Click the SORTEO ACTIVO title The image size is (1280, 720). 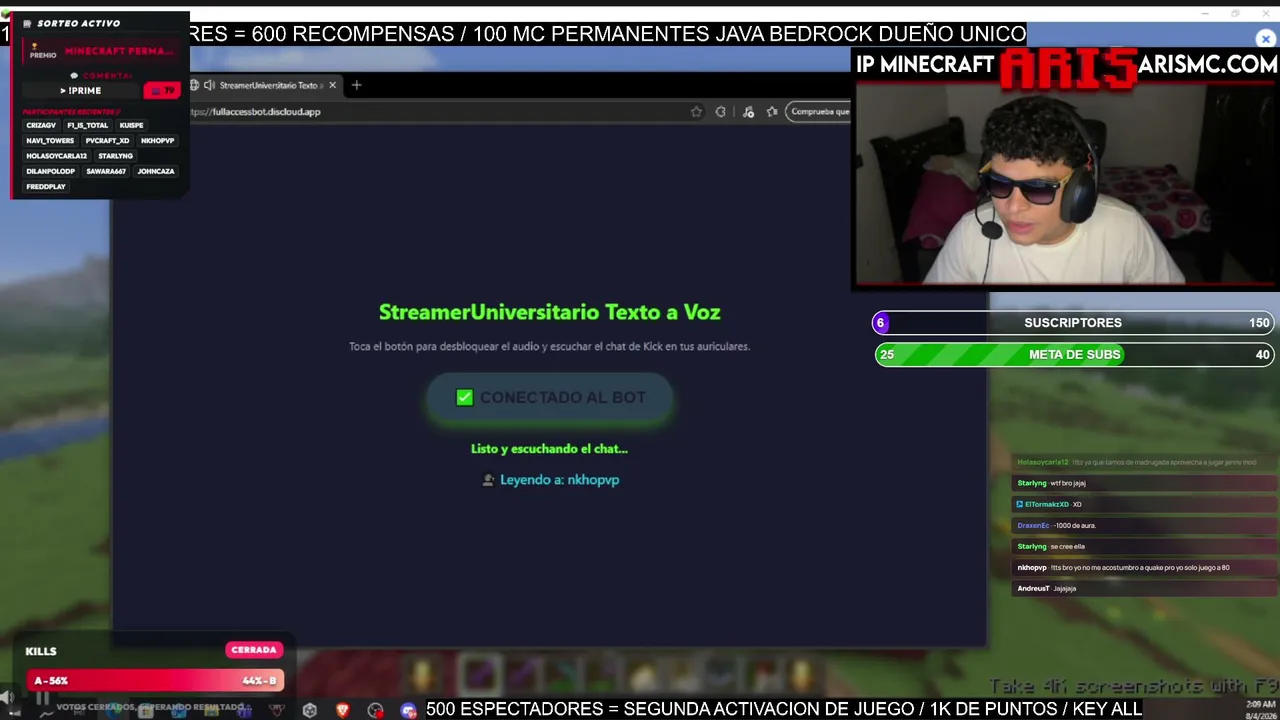tap(78, 23)
